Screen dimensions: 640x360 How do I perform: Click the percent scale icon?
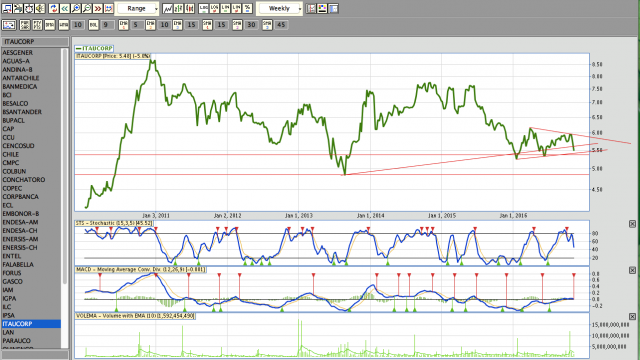(247, 8)
